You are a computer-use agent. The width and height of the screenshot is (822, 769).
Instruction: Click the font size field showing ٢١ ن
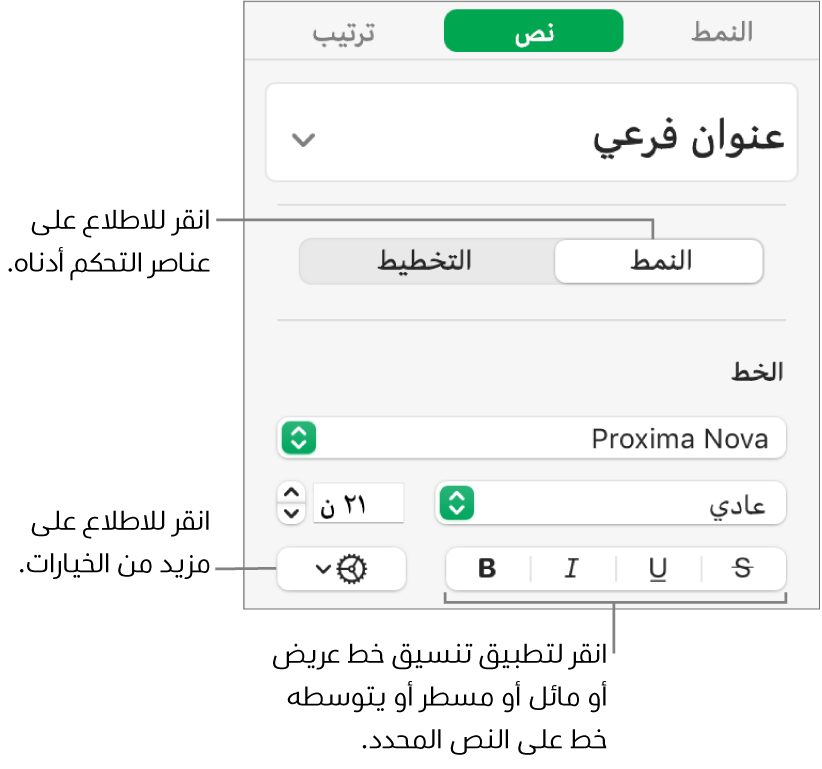pos(356,503)
